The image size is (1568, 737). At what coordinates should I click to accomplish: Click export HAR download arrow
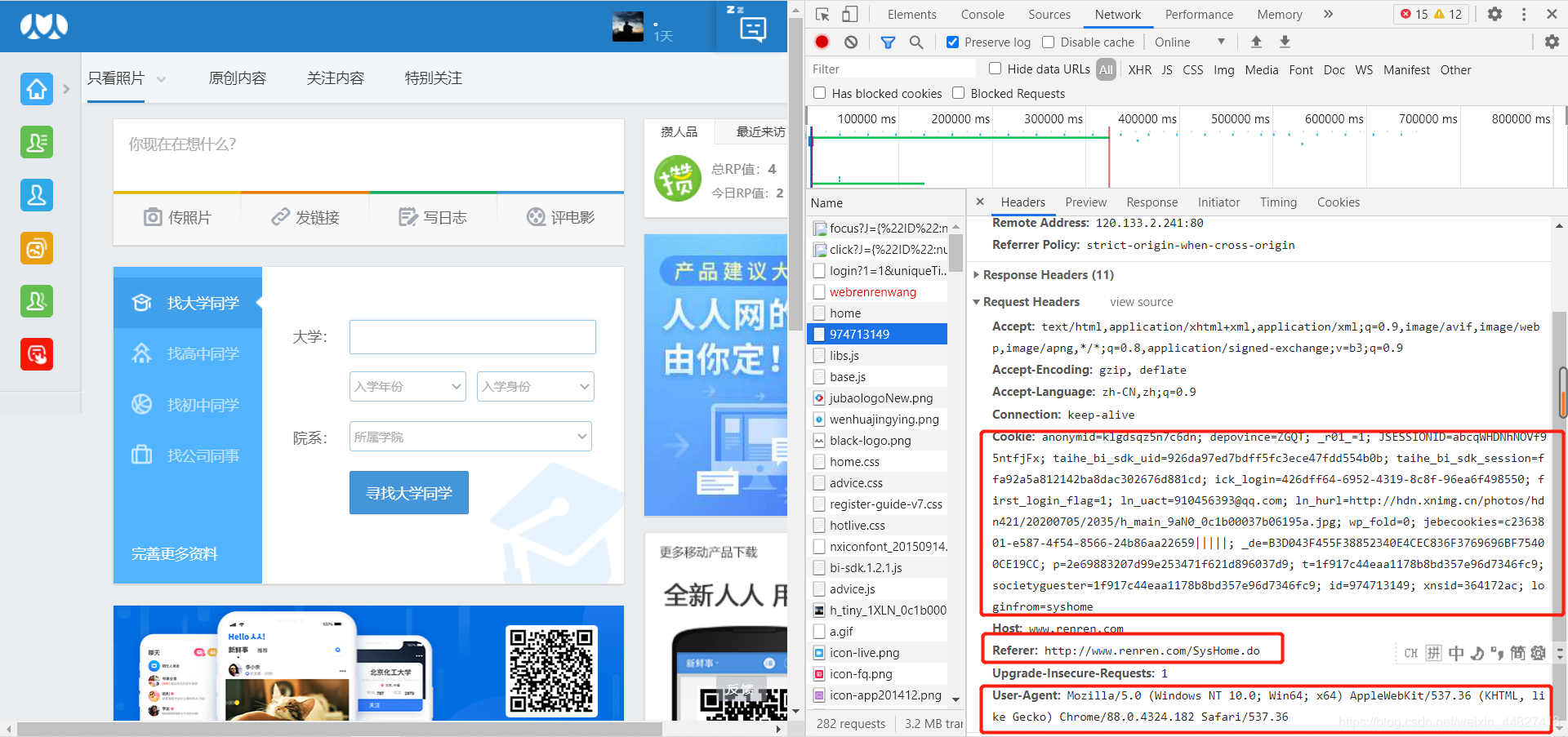pos(1285,42)
